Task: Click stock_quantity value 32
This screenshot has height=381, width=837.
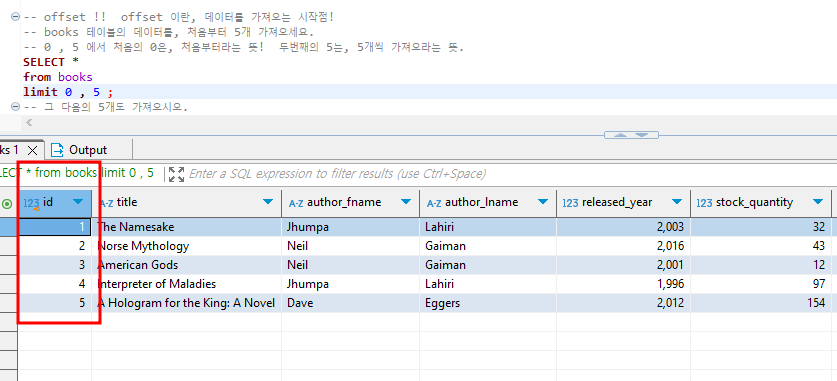Action: pyautogui.click(x=761, y=227)
